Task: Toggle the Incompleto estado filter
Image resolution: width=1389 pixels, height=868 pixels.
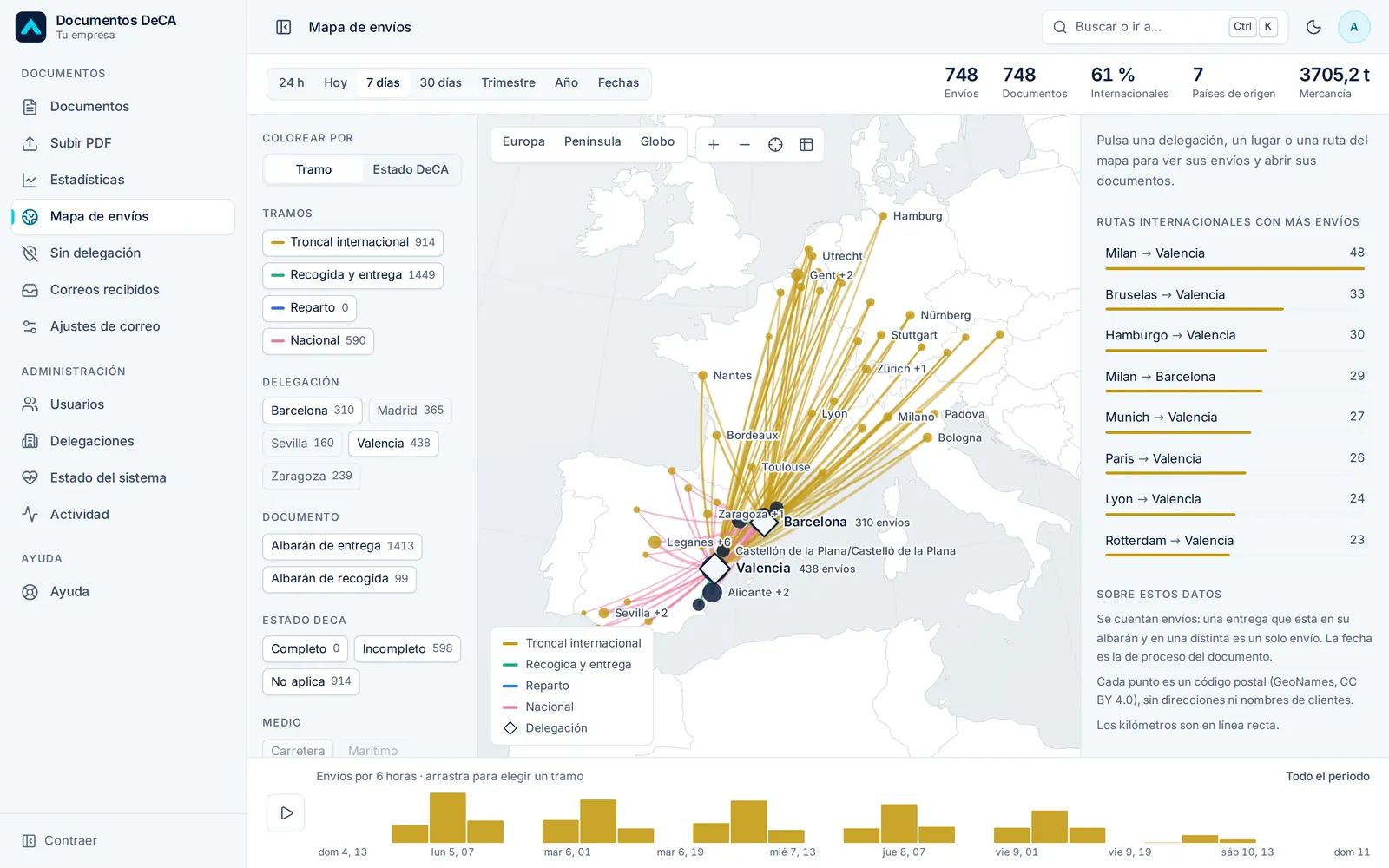Action: pos(407,648)
